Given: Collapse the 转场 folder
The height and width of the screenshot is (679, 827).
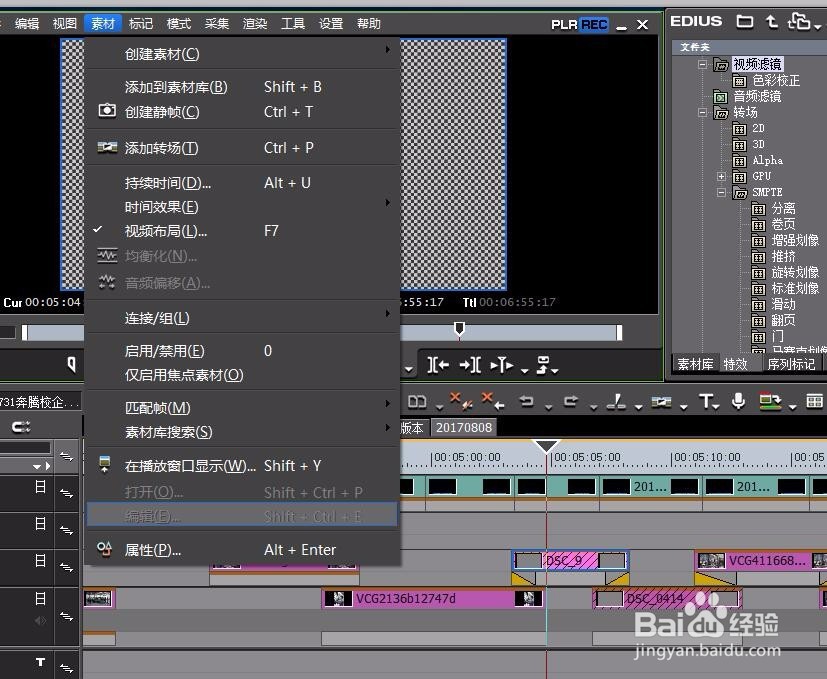Looking at the screenshot, I should pyautogui.click(x=702, y=112).
